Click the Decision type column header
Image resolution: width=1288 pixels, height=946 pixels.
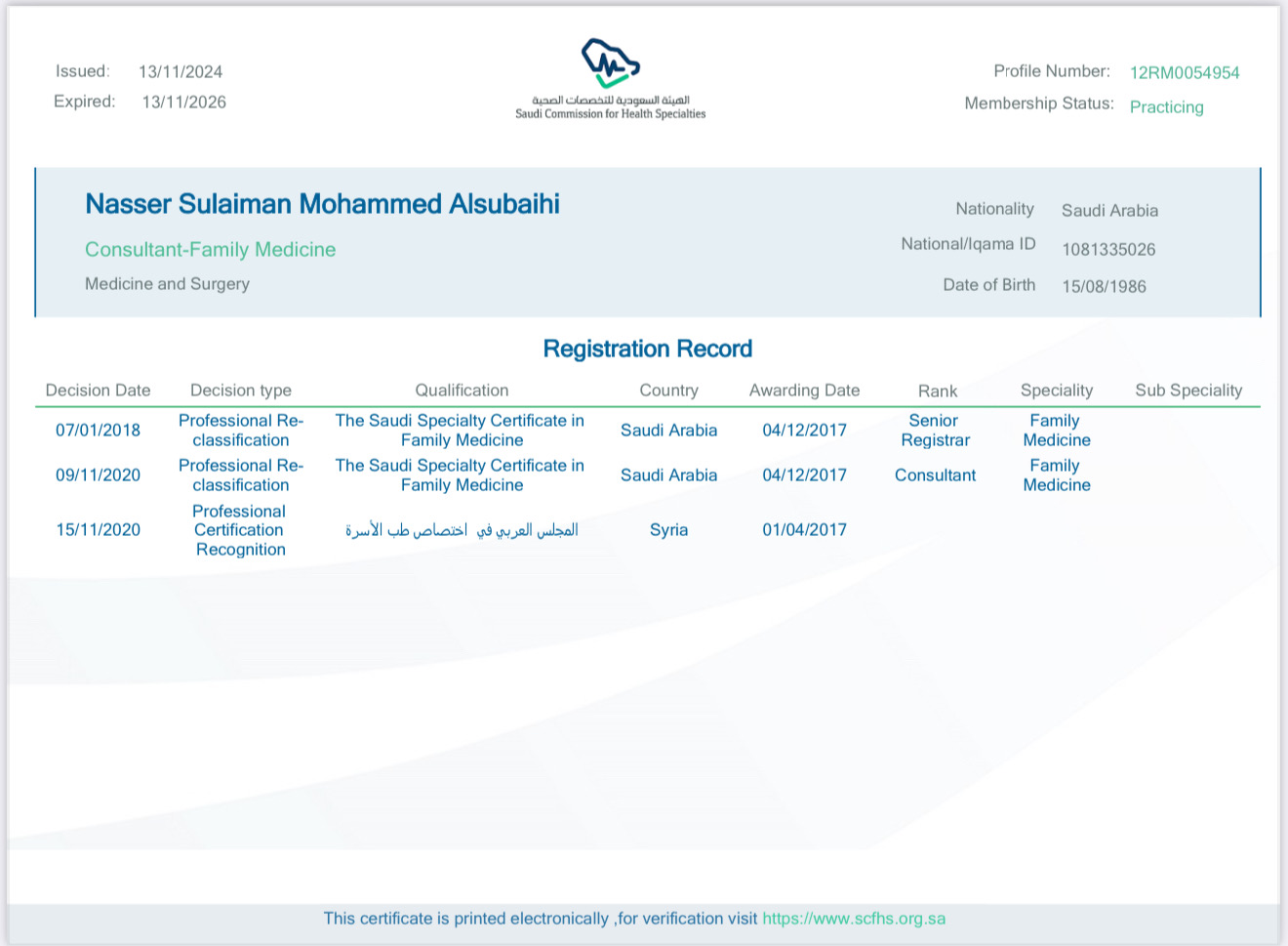[x=240, y=391]
